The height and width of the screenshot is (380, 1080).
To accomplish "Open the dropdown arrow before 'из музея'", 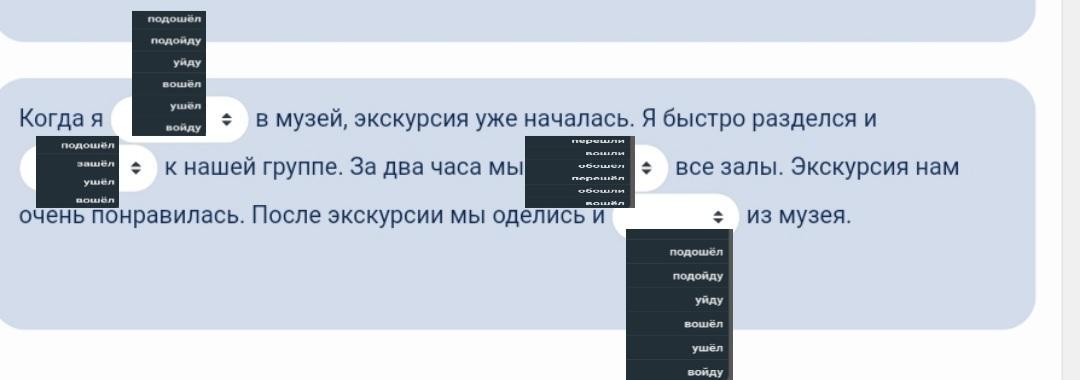I will (718, 217).
